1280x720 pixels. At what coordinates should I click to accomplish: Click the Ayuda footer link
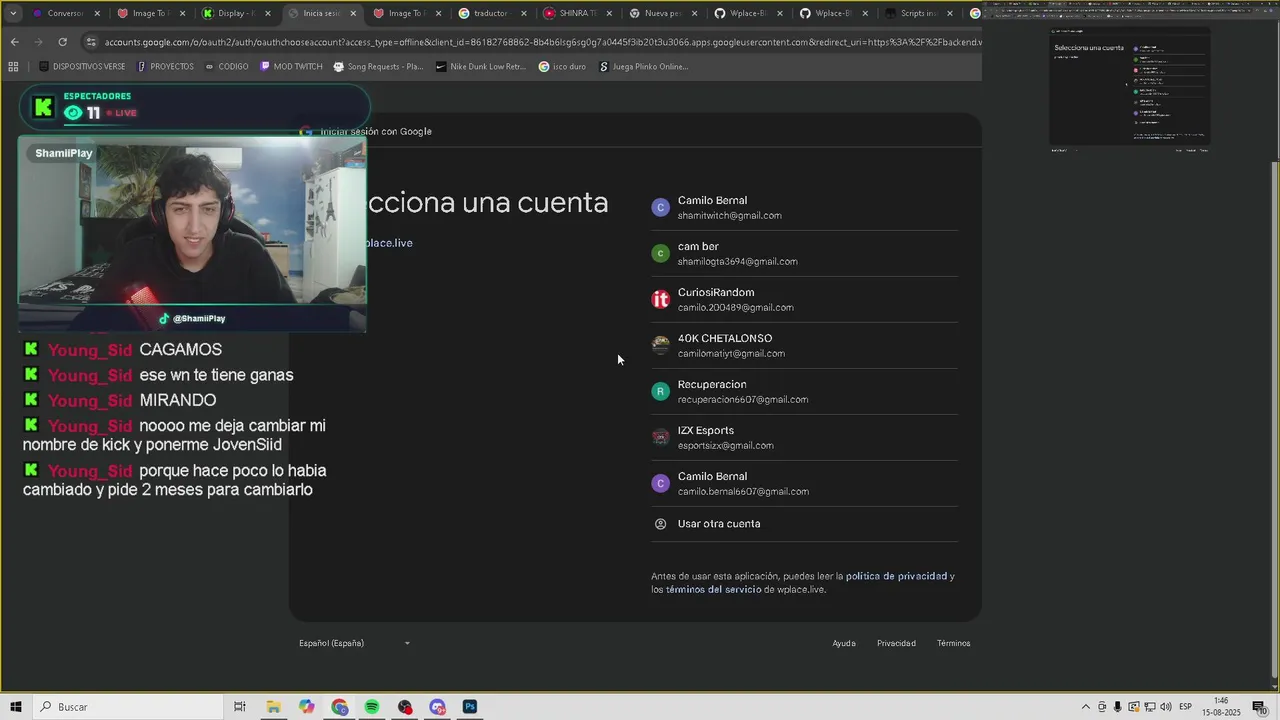click(x=844, y=643)
